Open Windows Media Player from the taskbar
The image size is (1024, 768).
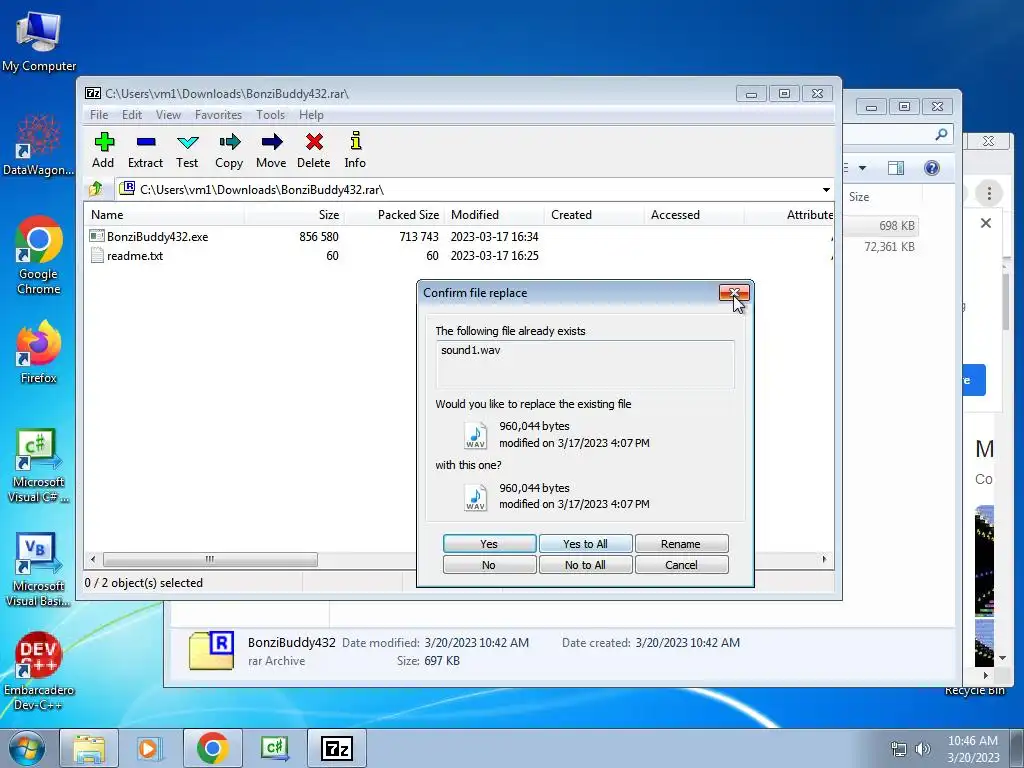click(x=150, y=748)
